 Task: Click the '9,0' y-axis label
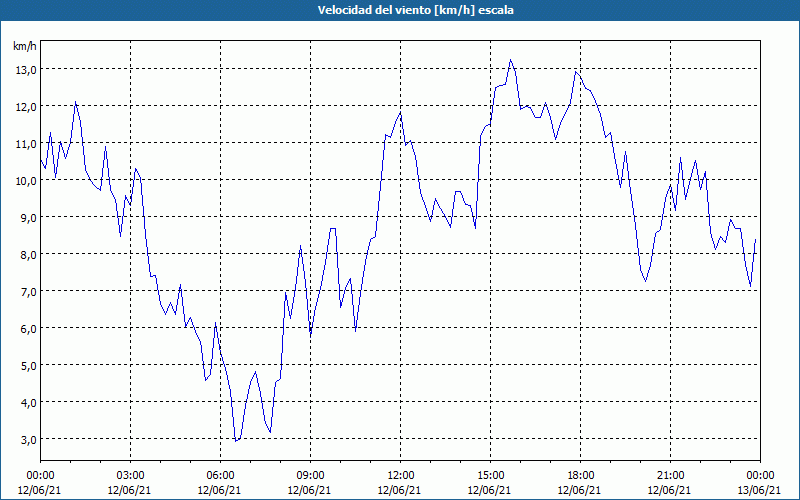pos(28,218)
